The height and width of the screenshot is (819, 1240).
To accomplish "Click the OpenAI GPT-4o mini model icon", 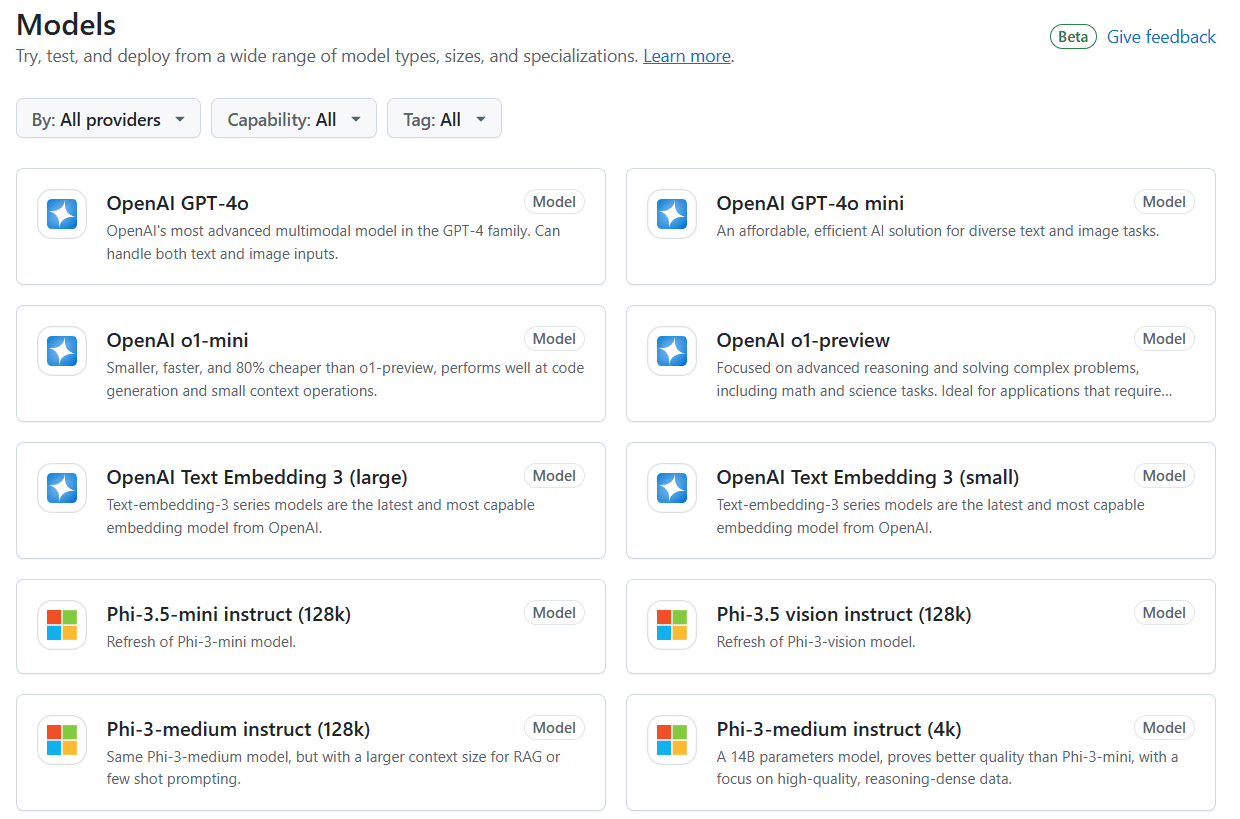I will [x=672, y=214].
